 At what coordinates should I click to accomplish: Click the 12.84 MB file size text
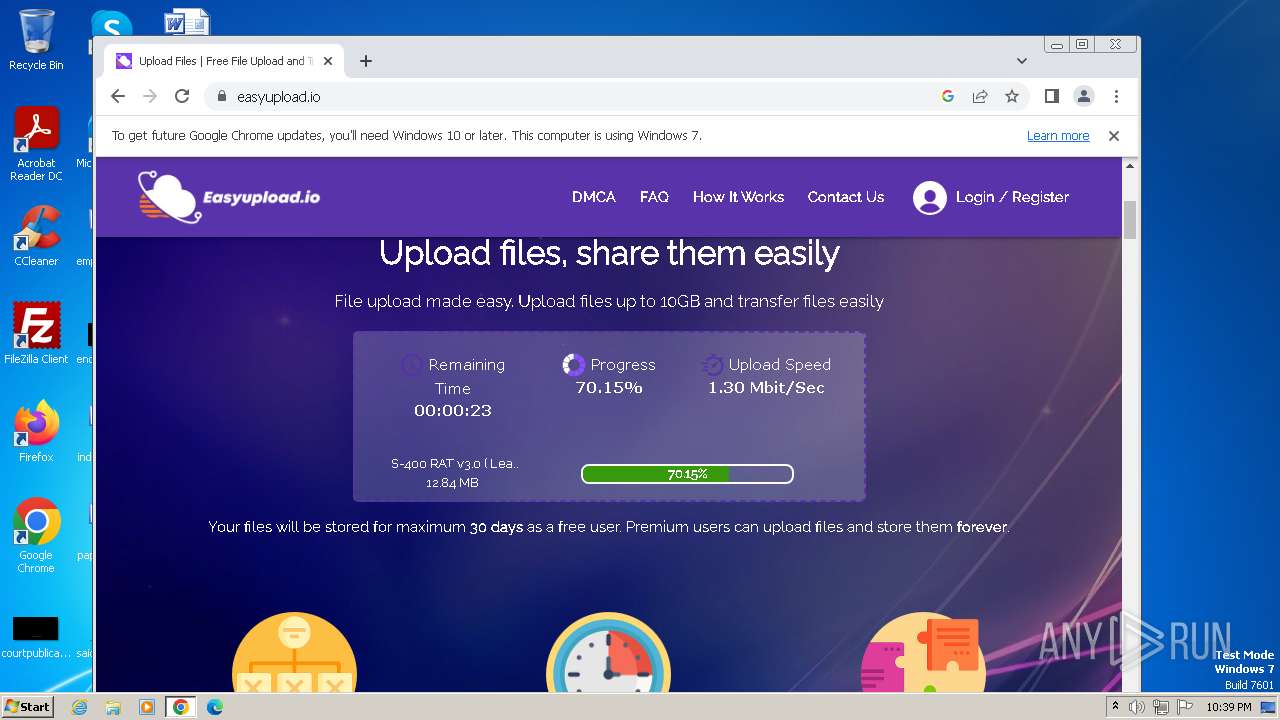point(452,483)
